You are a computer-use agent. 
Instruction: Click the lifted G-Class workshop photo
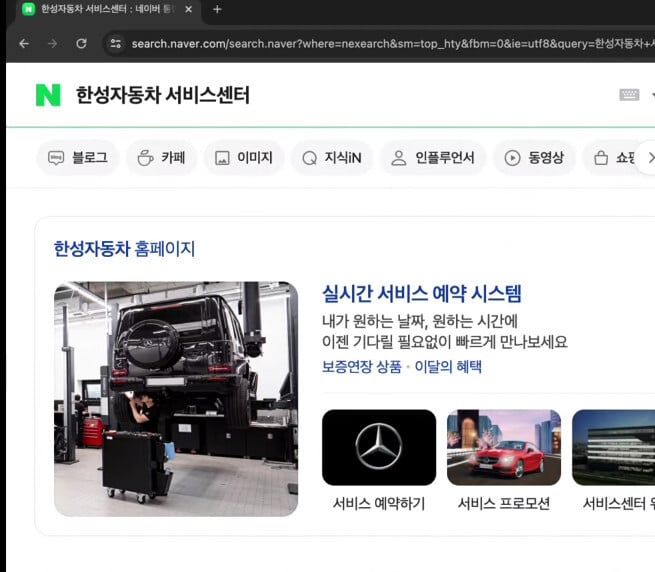click(176, 399)
